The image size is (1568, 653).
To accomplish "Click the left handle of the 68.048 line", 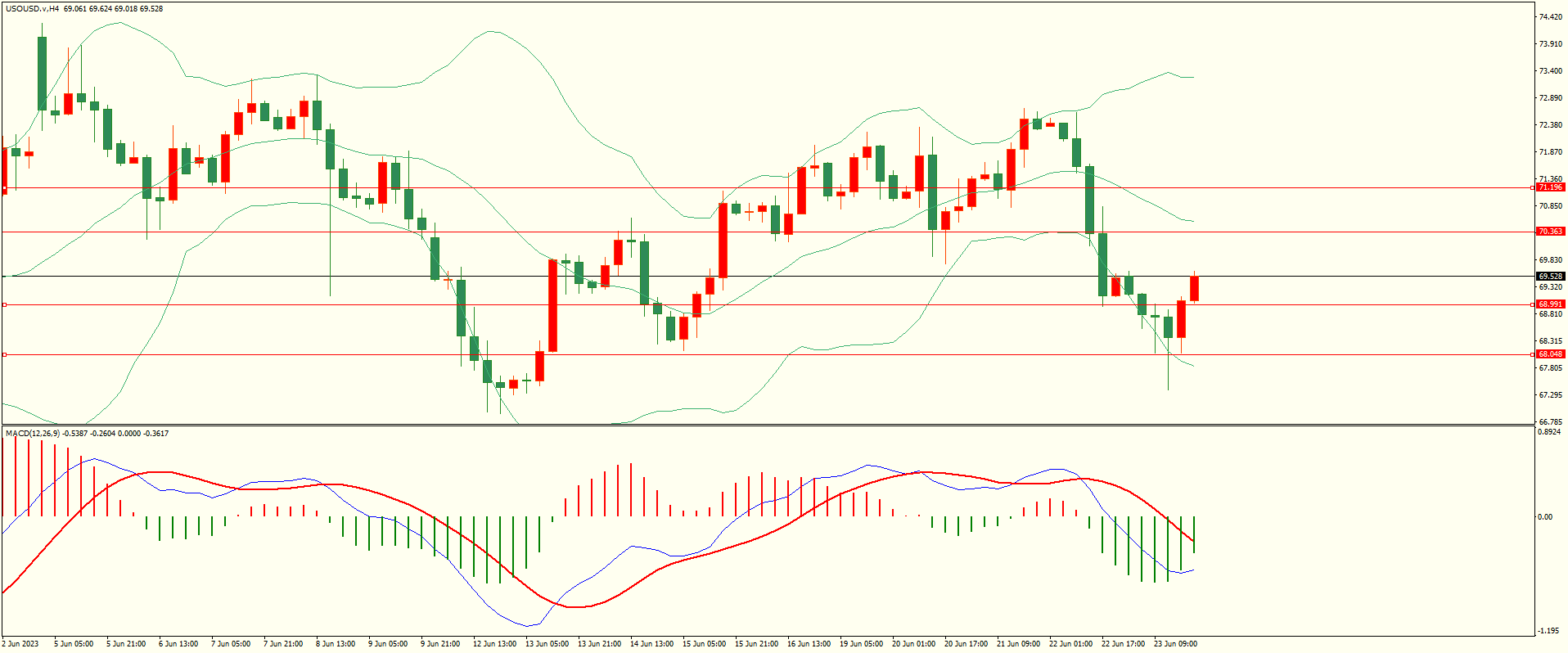I will pos(4,354).
